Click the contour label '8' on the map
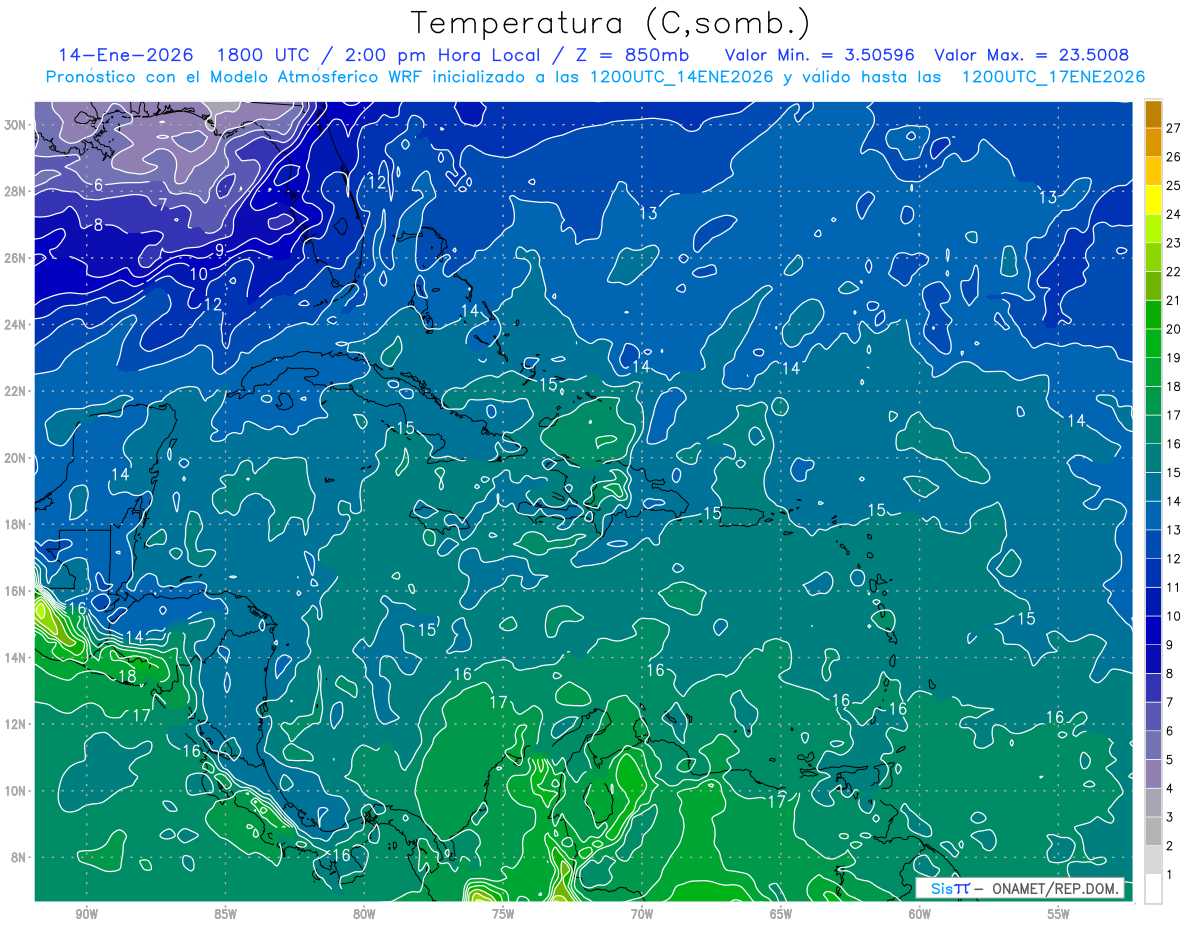The width and height of the screenshot is (1200, 927). click(x=99, y=225)
